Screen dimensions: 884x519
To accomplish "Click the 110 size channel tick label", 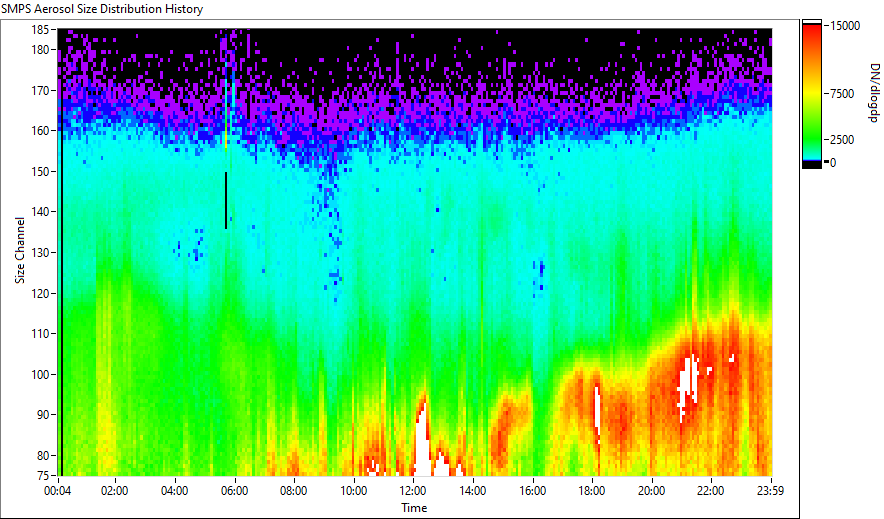I will point(40,334).
